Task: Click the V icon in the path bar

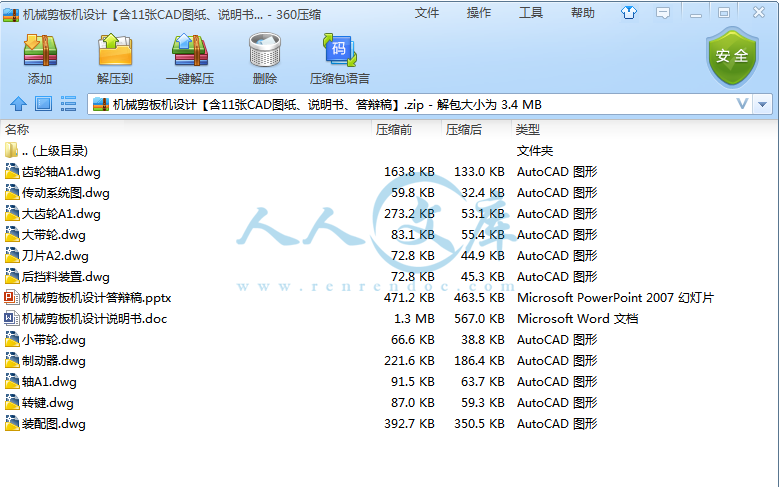Action: pos(742,104)
